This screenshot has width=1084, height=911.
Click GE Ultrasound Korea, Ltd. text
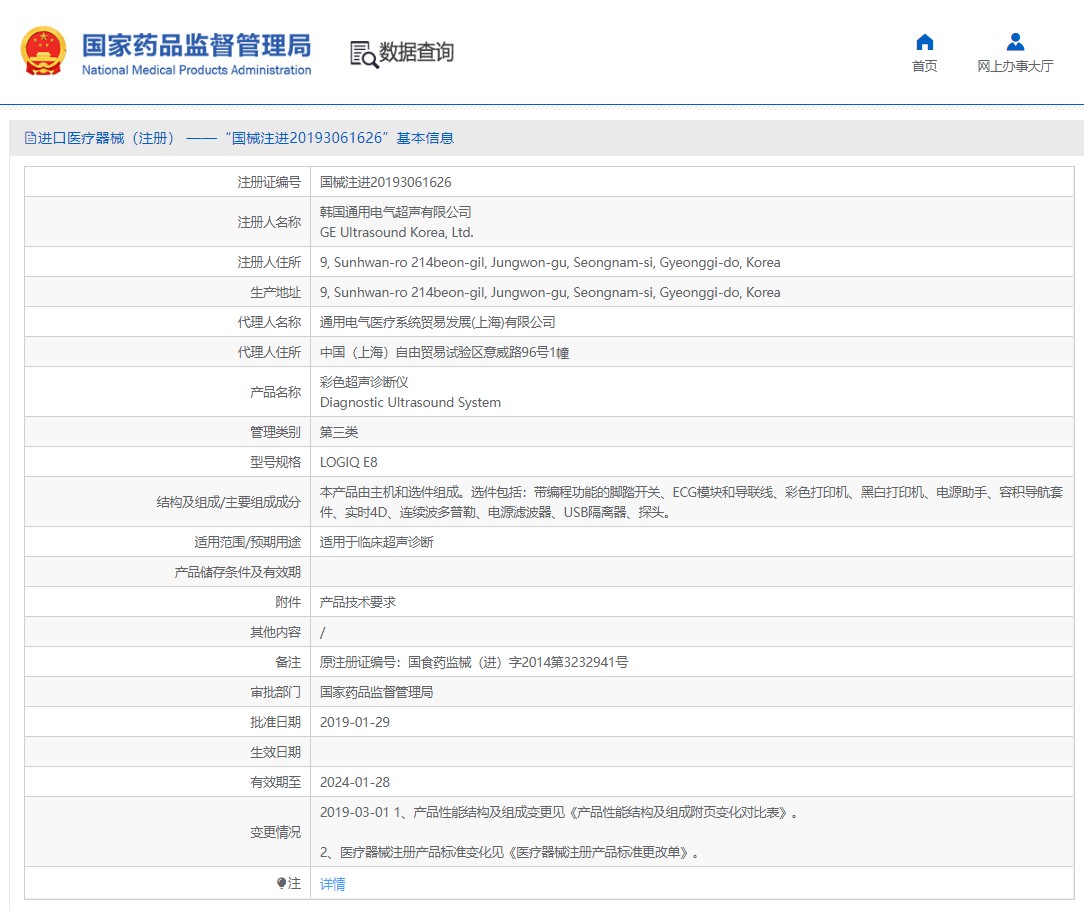396,232
